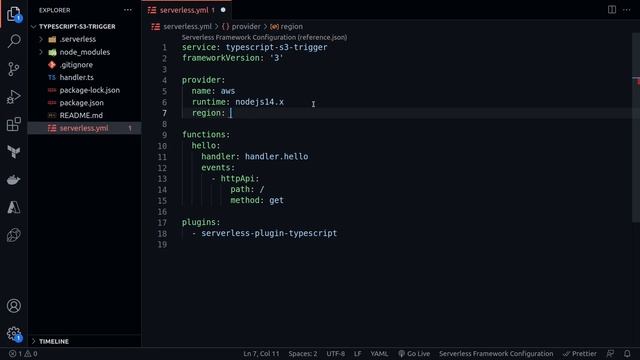Image resolution: width=640 pixels, height=360 pixels.
Task: Click the editor vertical scrollbar
Action: [636, 127]
